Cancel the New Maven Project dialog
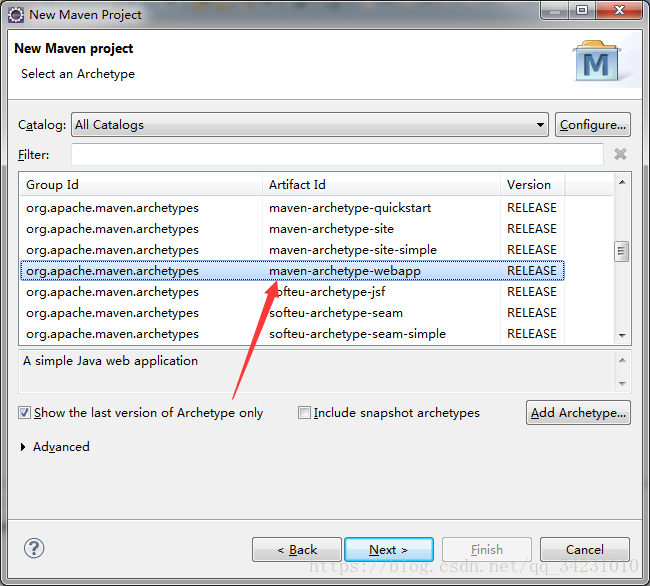 [x=585, y=550]
